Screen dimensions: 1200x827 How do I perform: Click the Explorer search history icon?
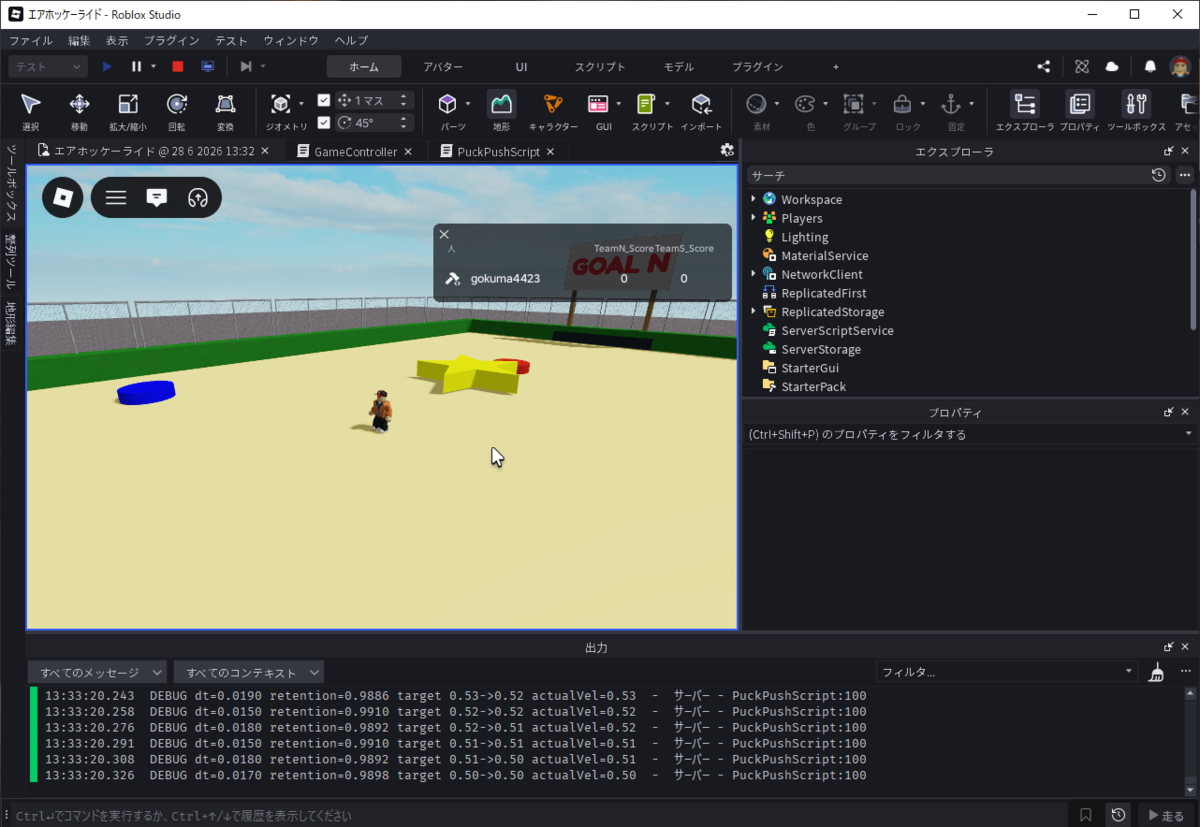[x=1158, y=175]
